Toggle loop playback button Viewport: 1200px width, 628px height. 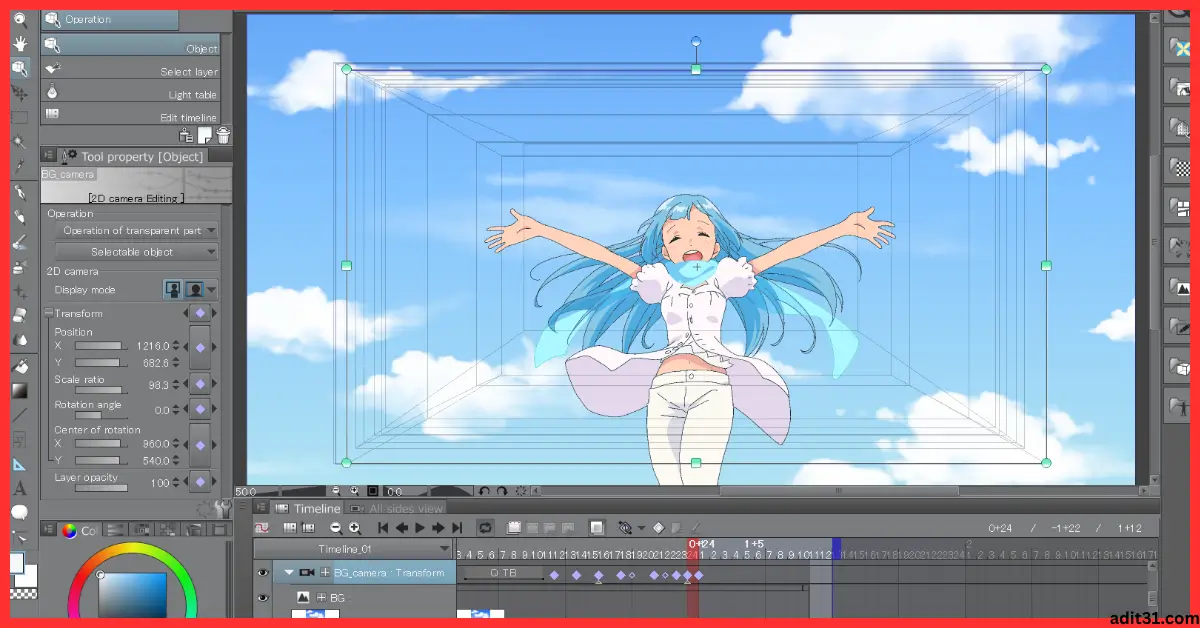[485, 527]
